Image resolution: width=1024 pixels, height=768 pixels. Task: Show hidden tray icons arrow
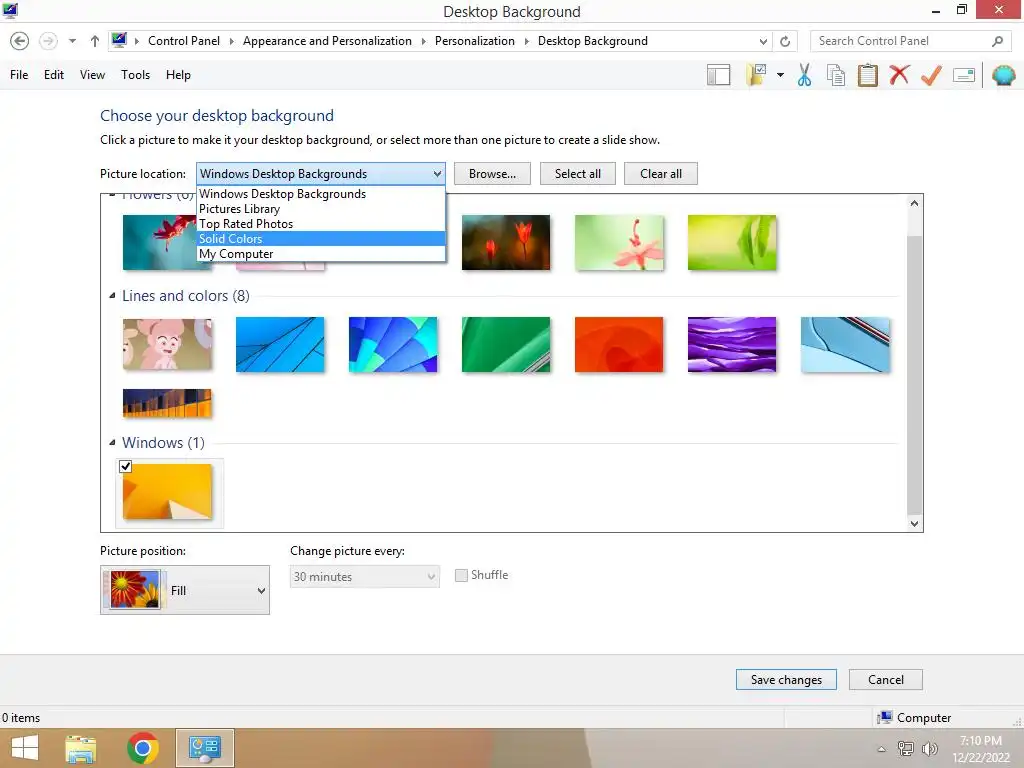click(882, 749)
